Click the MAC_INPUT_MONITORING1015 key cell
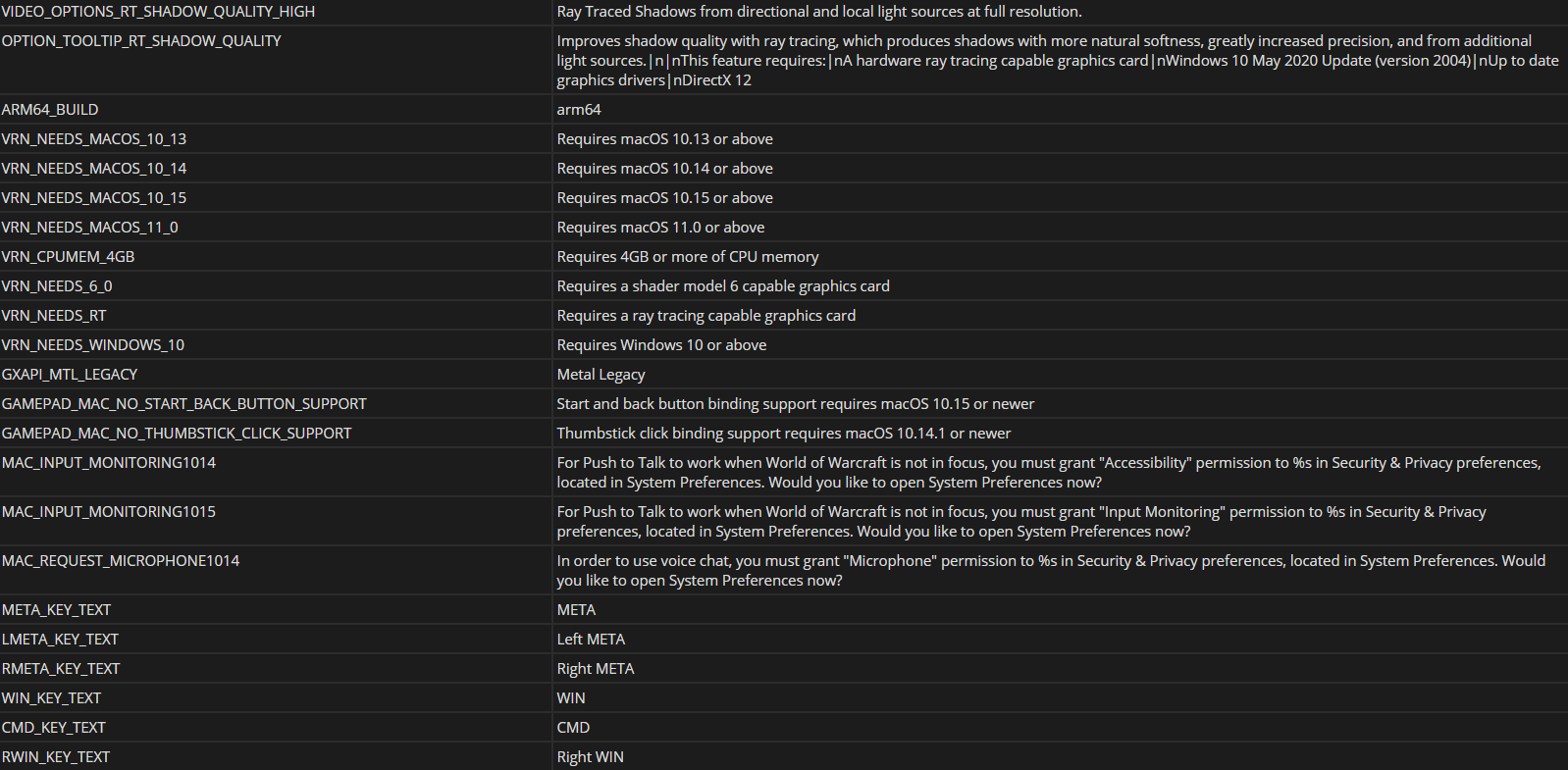 click(x=109, y=512)
